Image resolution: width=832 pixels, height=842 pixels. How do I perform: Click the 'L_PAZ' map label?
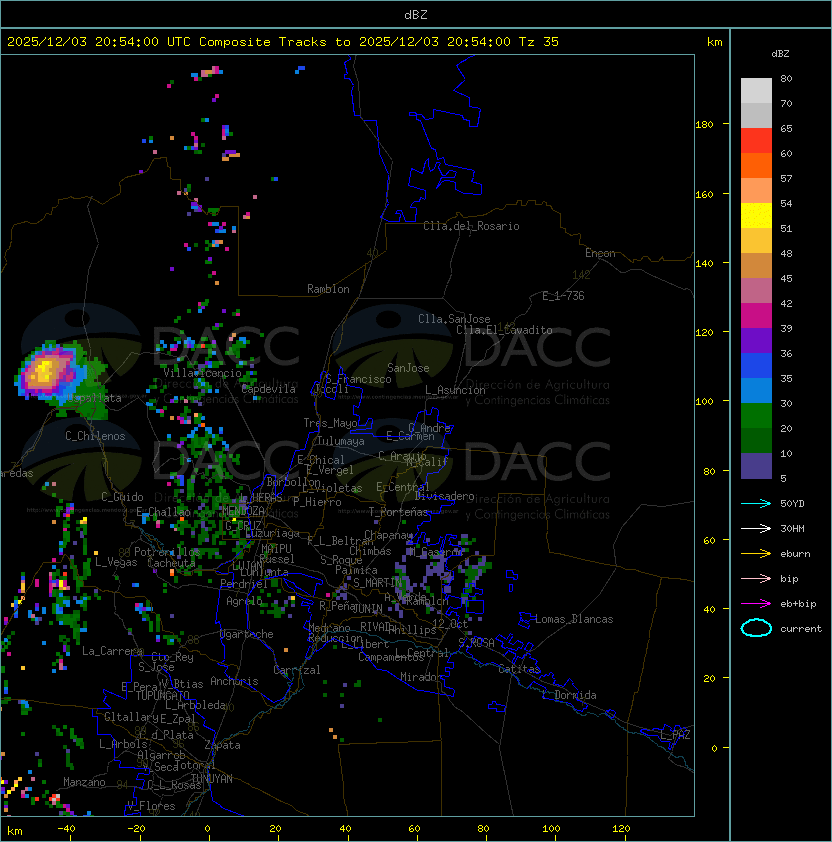675,735
